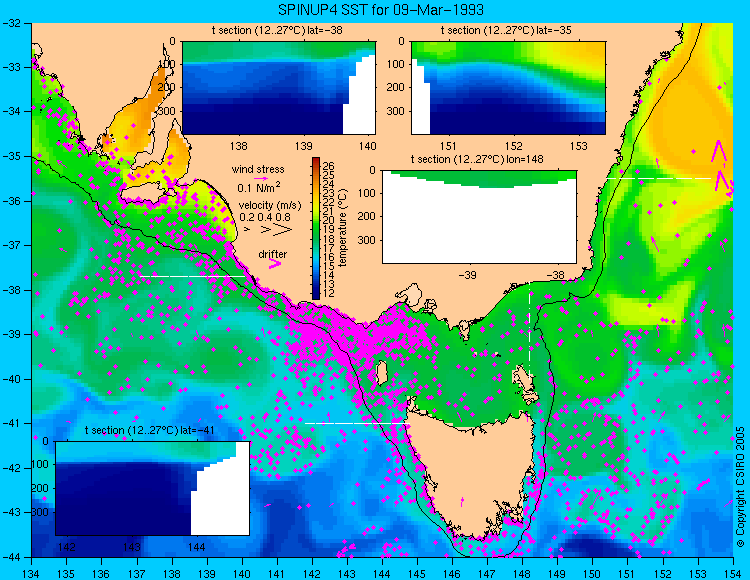Viewport: 750px width, 580px height.
Task: Click the 't section (12..27°C) lat=-38' heading
Action: click(x=277, y=31)
